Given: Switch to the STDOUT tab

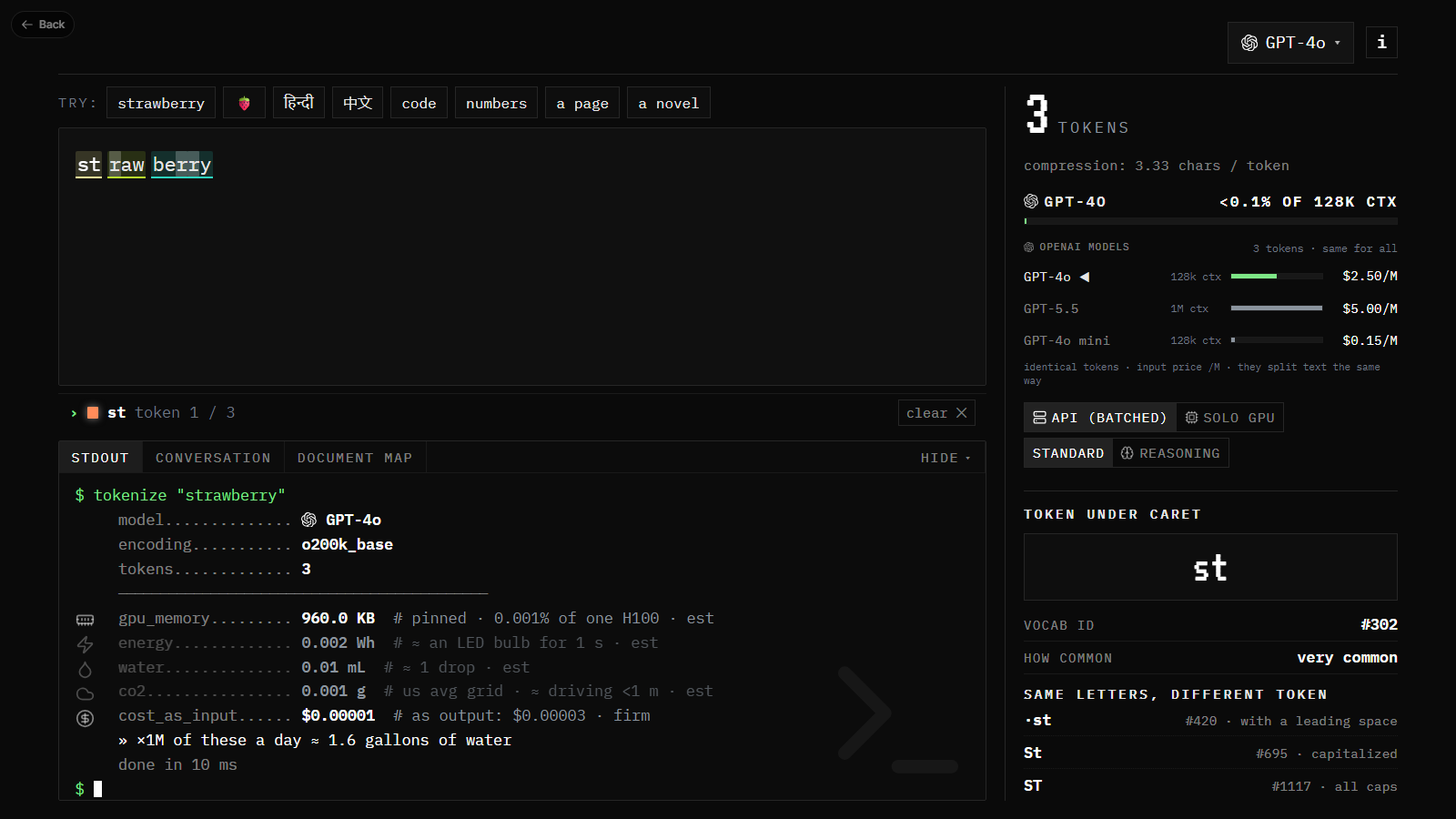Looking at the screenshot, I should click(x=100, y=458).
